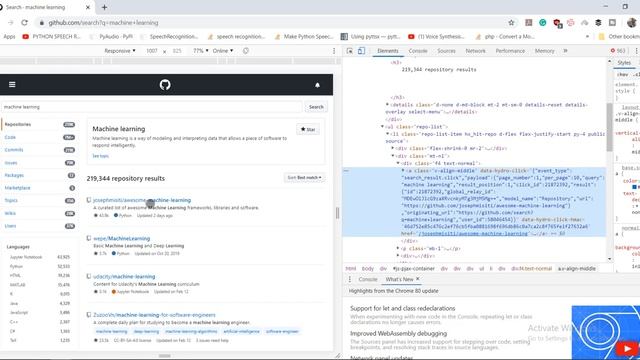Star the Machine learning topic
This screenshot has height=360, width=640.
click(308, 129)
